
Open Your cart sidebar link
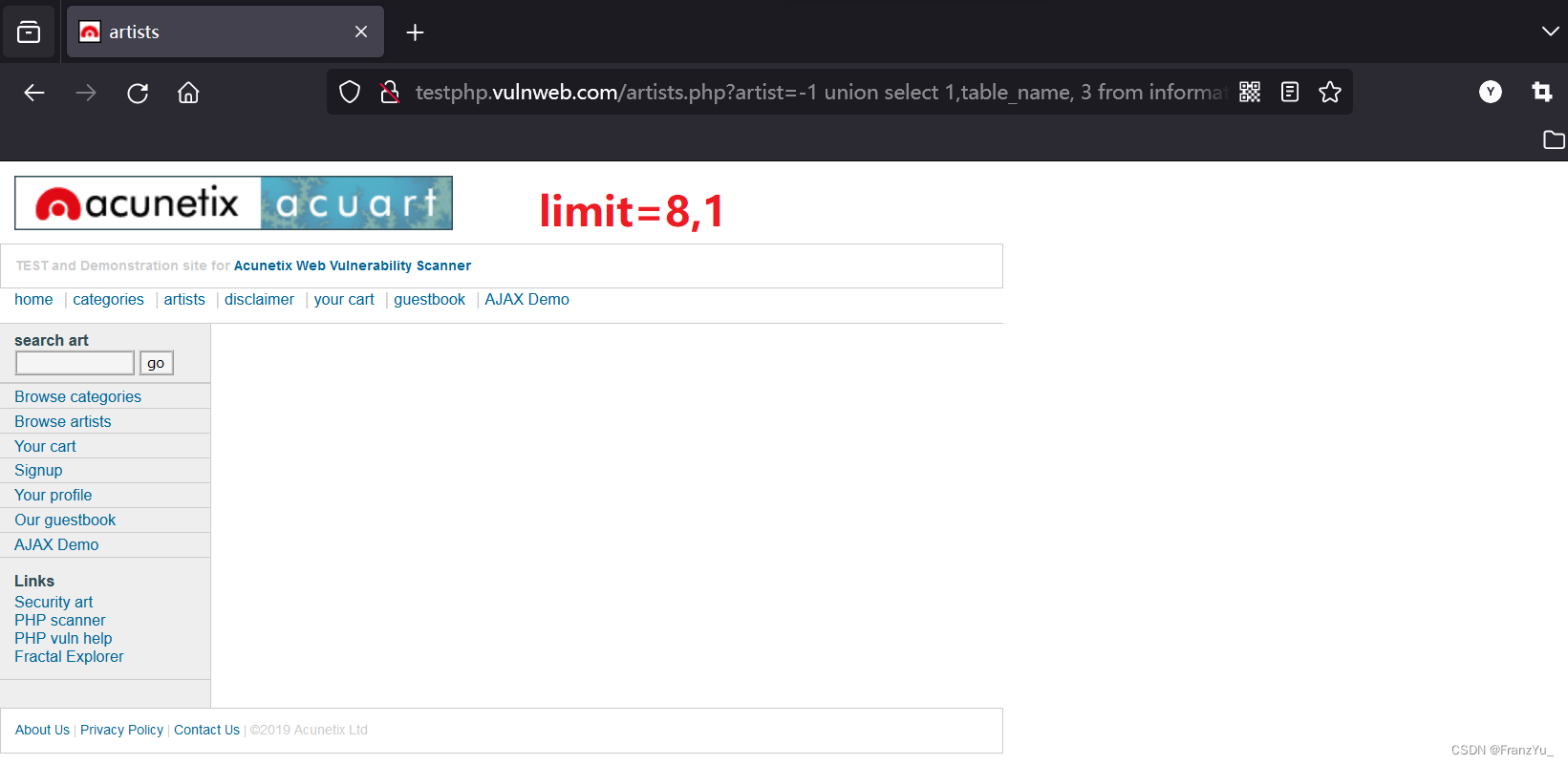[45, 446]
